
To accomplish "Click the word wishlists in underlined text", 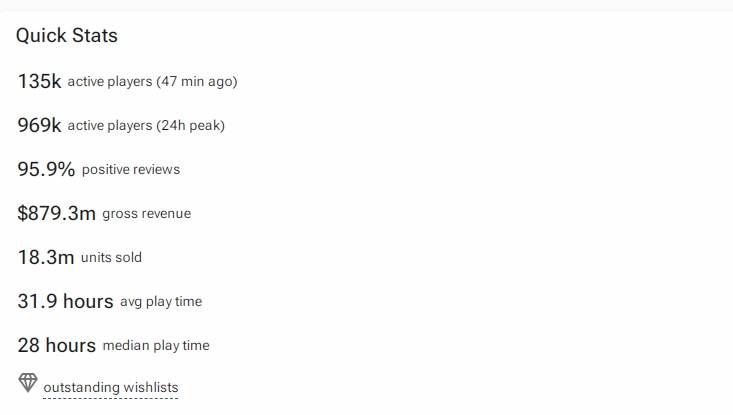I will [151, 387].
